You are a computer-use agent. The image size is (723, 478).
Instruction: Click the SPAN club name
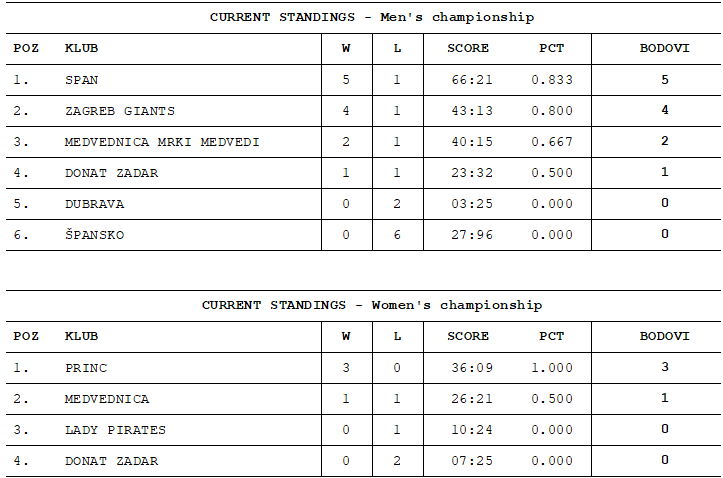click(81, 80)
